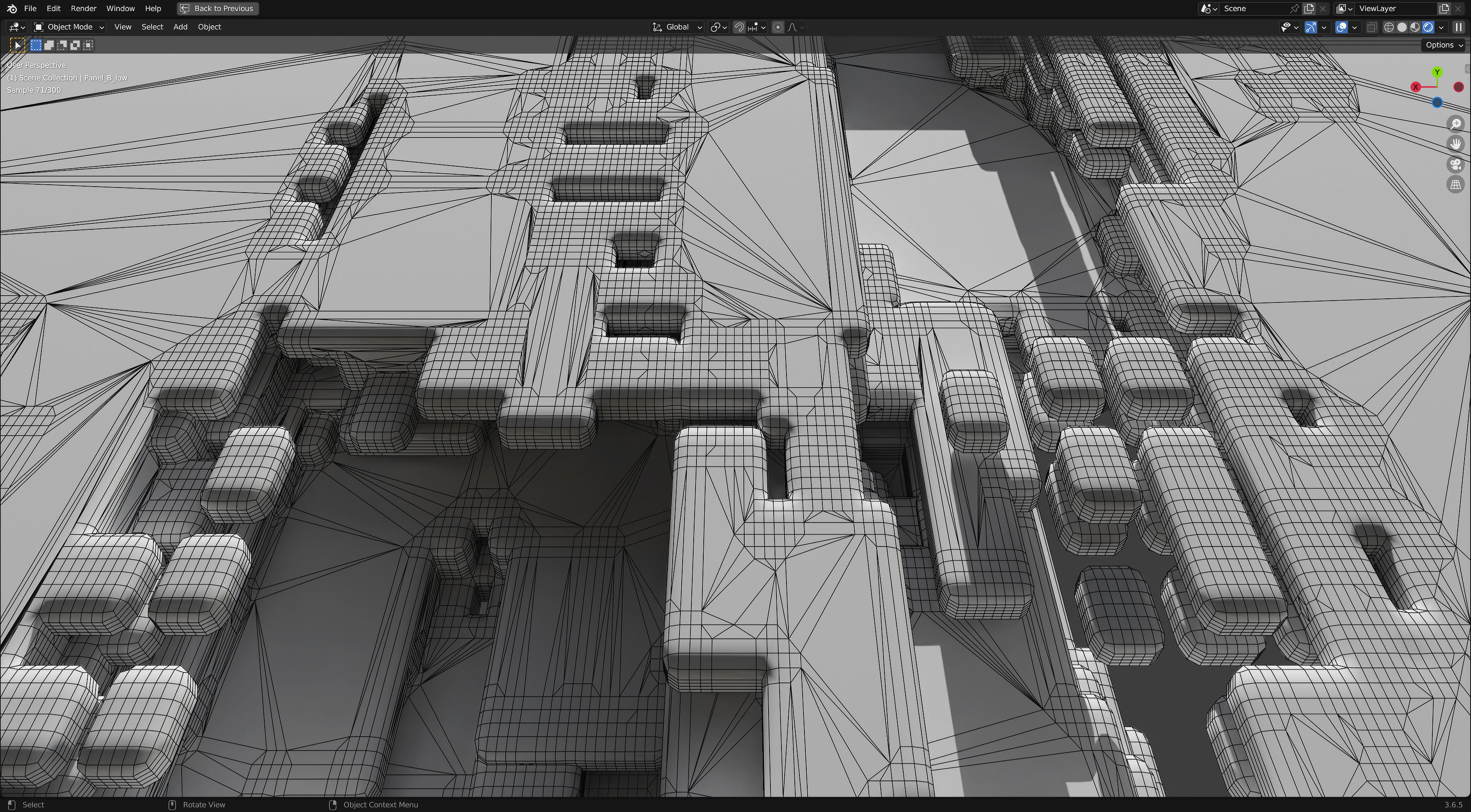Open the Window menu
Screen dimensions: 1471x812
[120, 9]
